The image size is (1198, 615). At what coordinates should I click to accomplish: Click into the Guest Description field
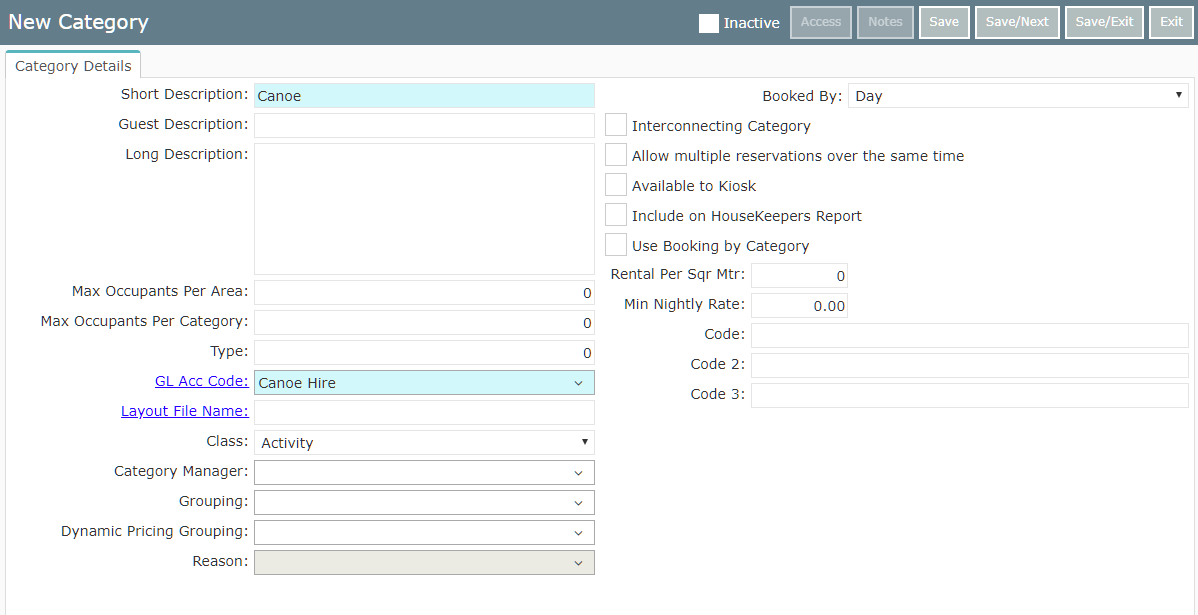point(424,125)
